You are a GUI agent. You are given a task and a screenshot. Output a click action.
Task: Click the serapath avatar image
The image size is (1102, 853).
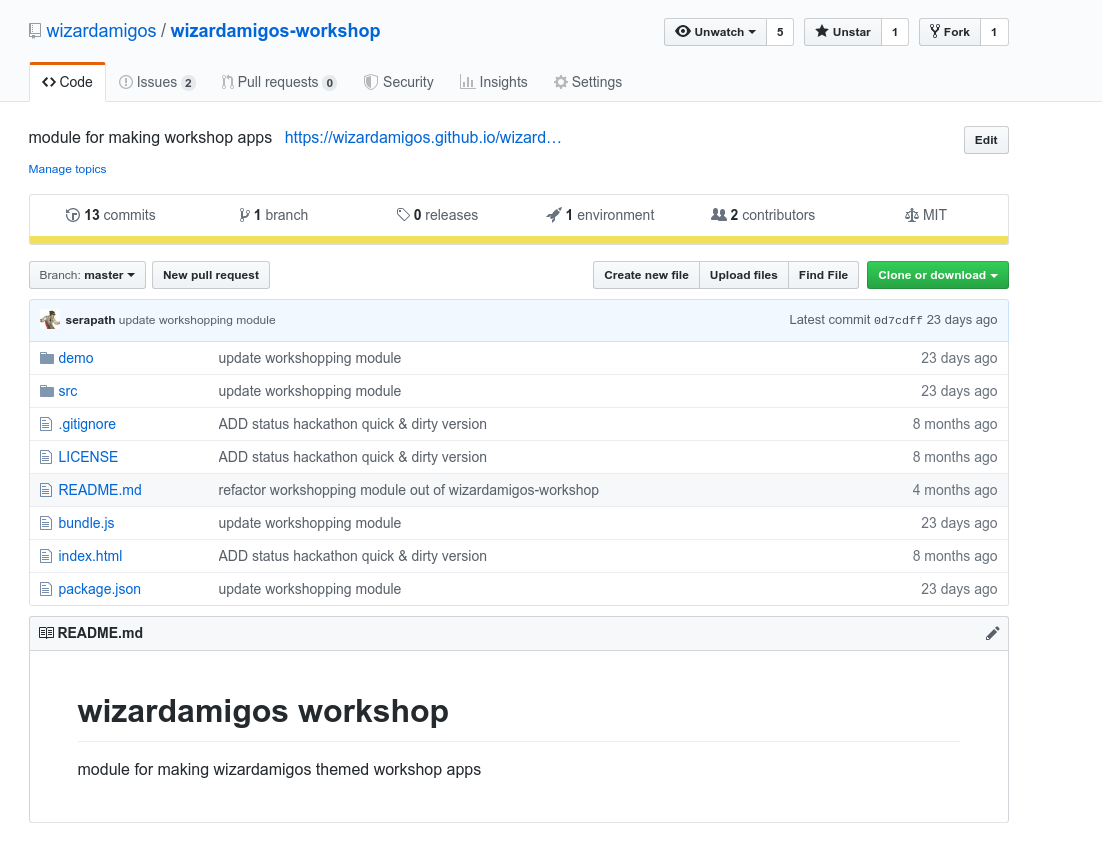[x=50, y=320]
